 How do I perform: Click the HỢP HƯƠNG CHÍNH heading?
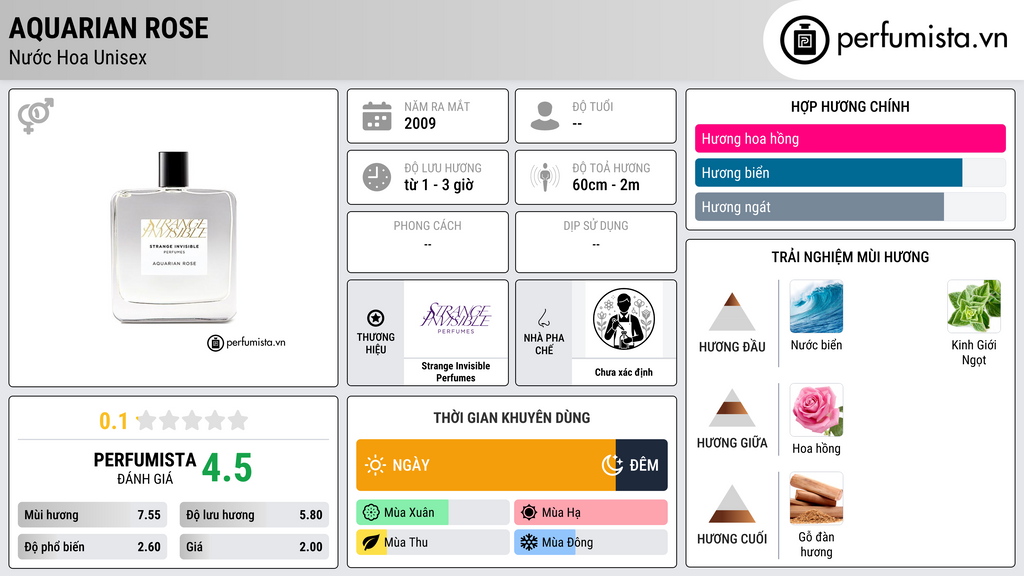pos(850,106)
